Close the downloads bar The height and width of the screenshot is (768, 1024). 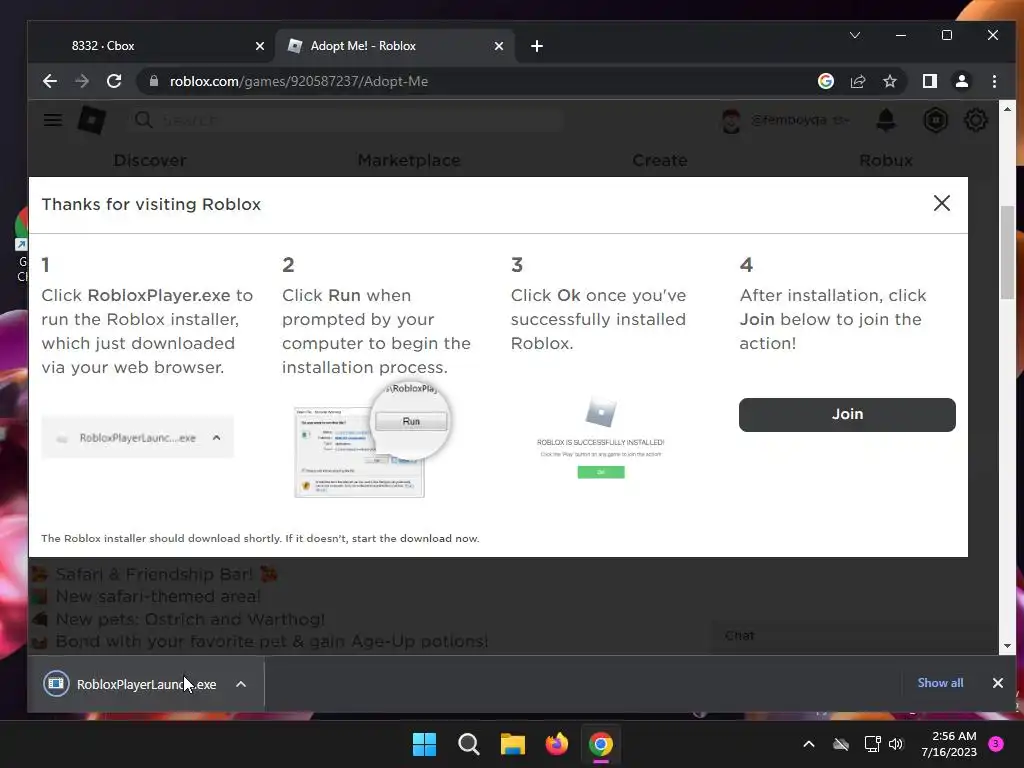997,682
